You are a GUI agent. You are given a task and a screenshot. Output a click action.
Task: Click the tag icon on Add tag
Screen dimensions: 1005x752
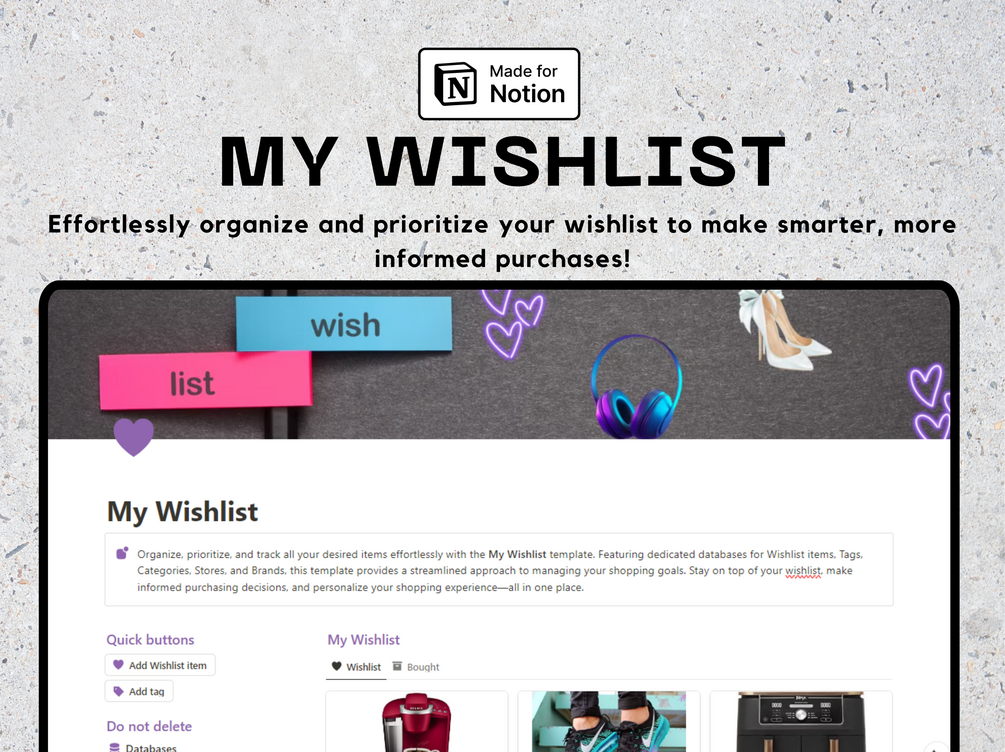(118, 691)
